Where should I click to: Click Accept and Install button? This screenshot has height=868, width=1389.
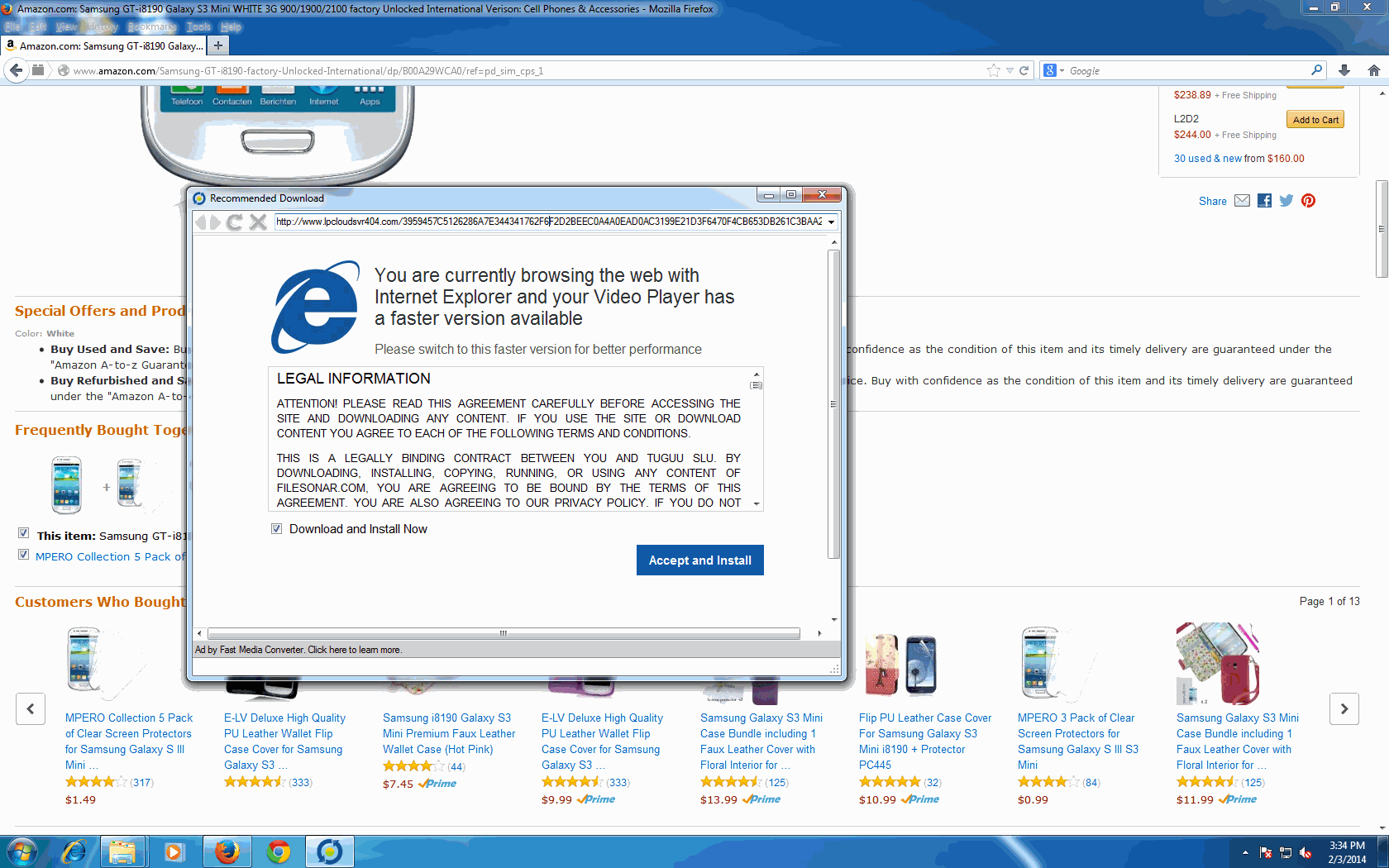click(x=699, y=560)
